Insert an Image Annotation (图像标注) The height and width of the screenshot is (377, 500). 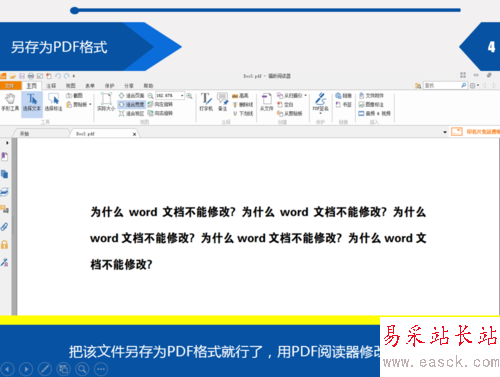pyautogui.click(x=371, y=105)
